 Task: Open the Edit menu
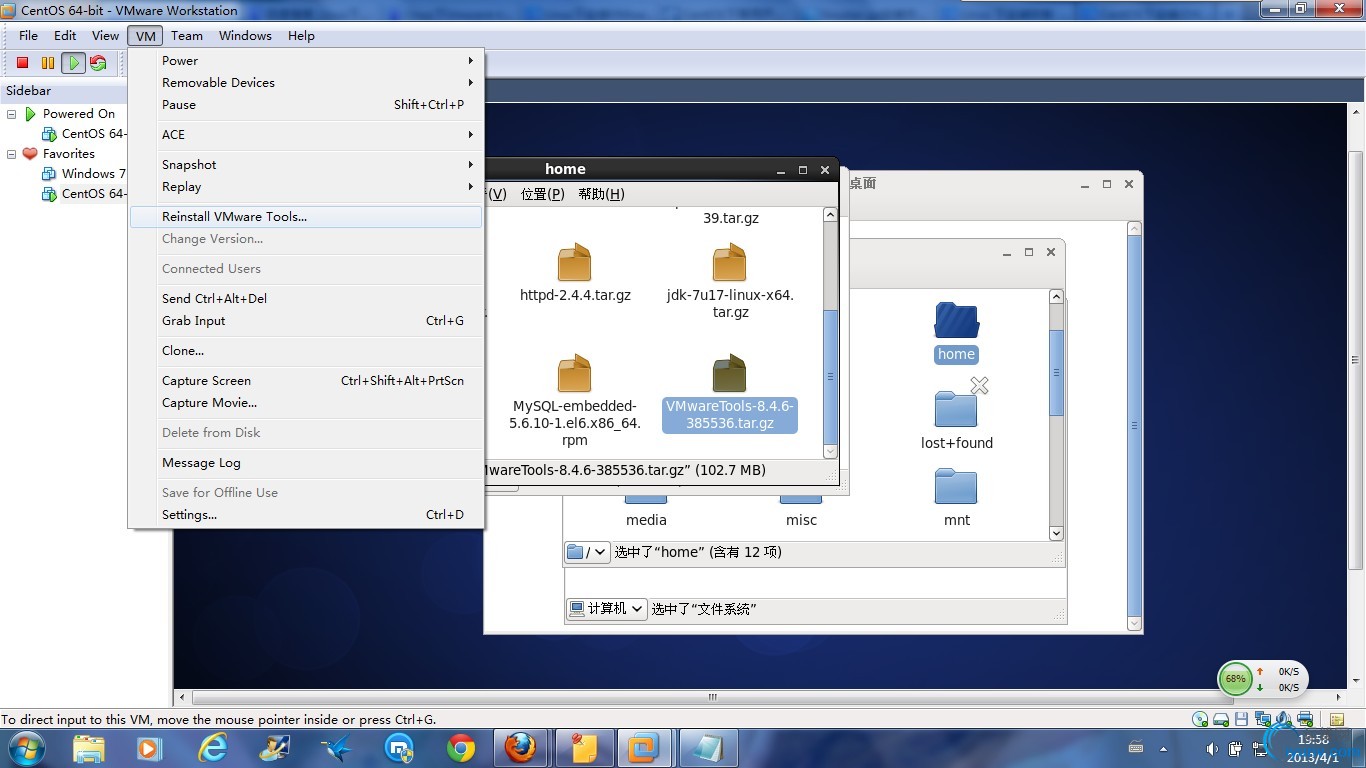point(65,35)
